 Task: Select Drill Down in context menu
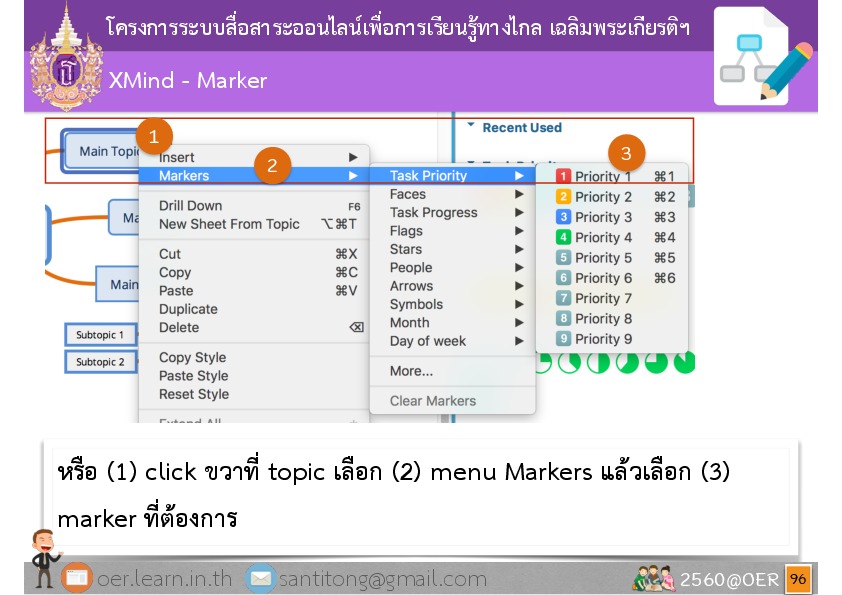[x=190, y=206]
